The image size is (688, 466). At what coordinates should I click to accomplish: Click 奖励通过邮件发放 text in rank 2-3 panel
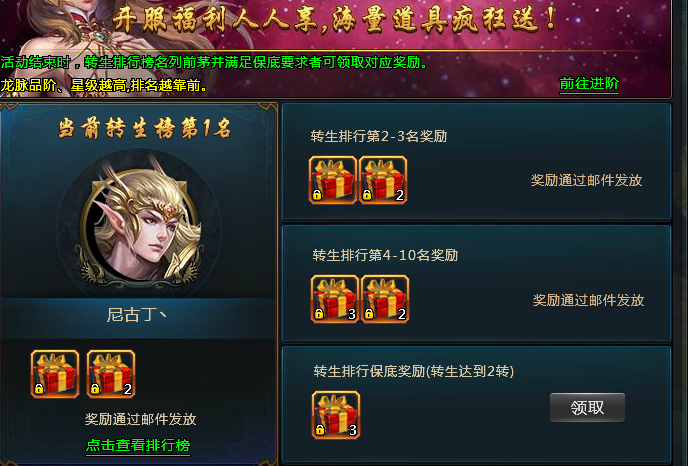coord(586,180)
